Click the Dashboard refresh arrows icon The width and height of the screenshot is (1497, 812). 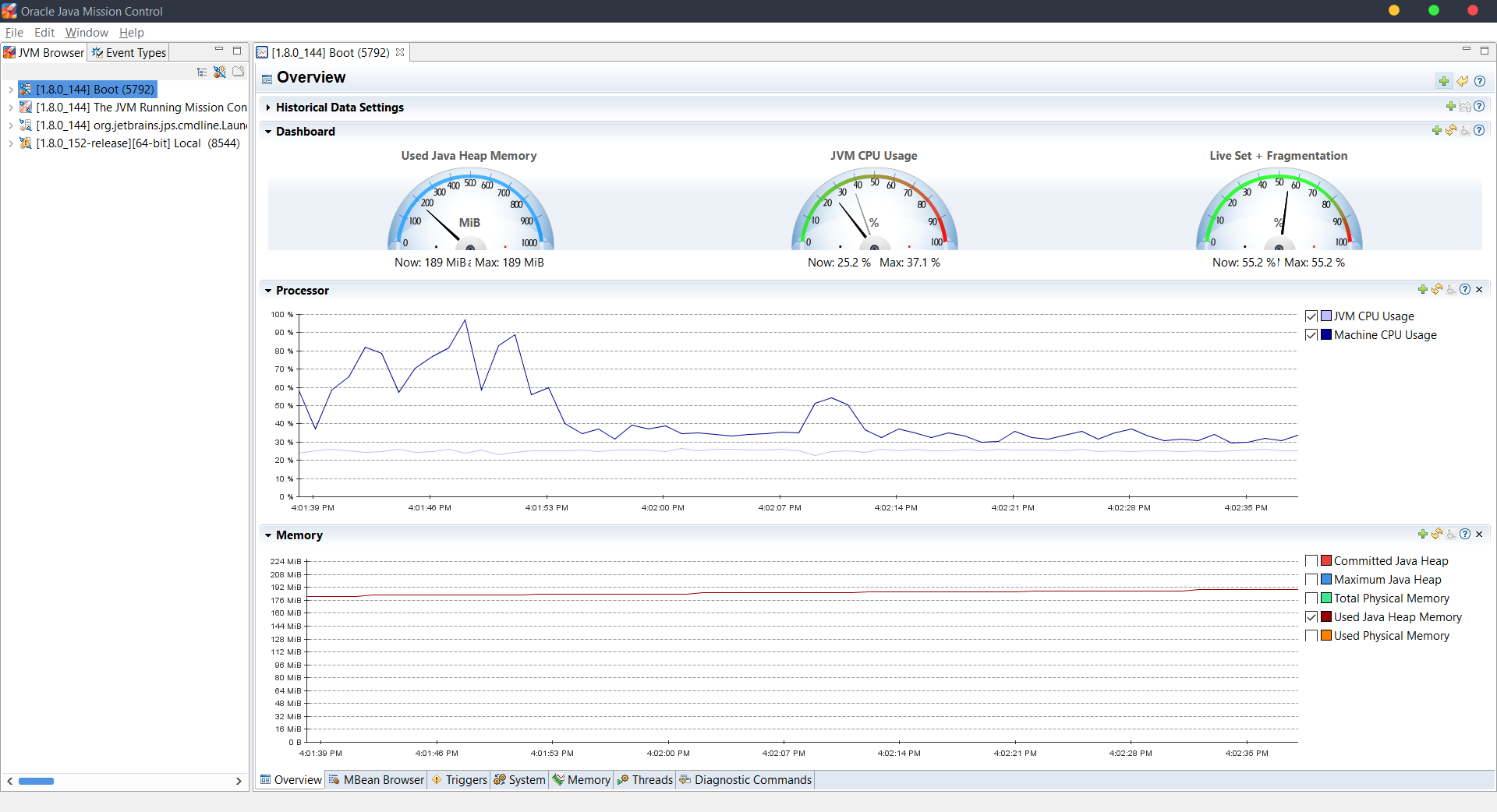[x=1451, y=131]
